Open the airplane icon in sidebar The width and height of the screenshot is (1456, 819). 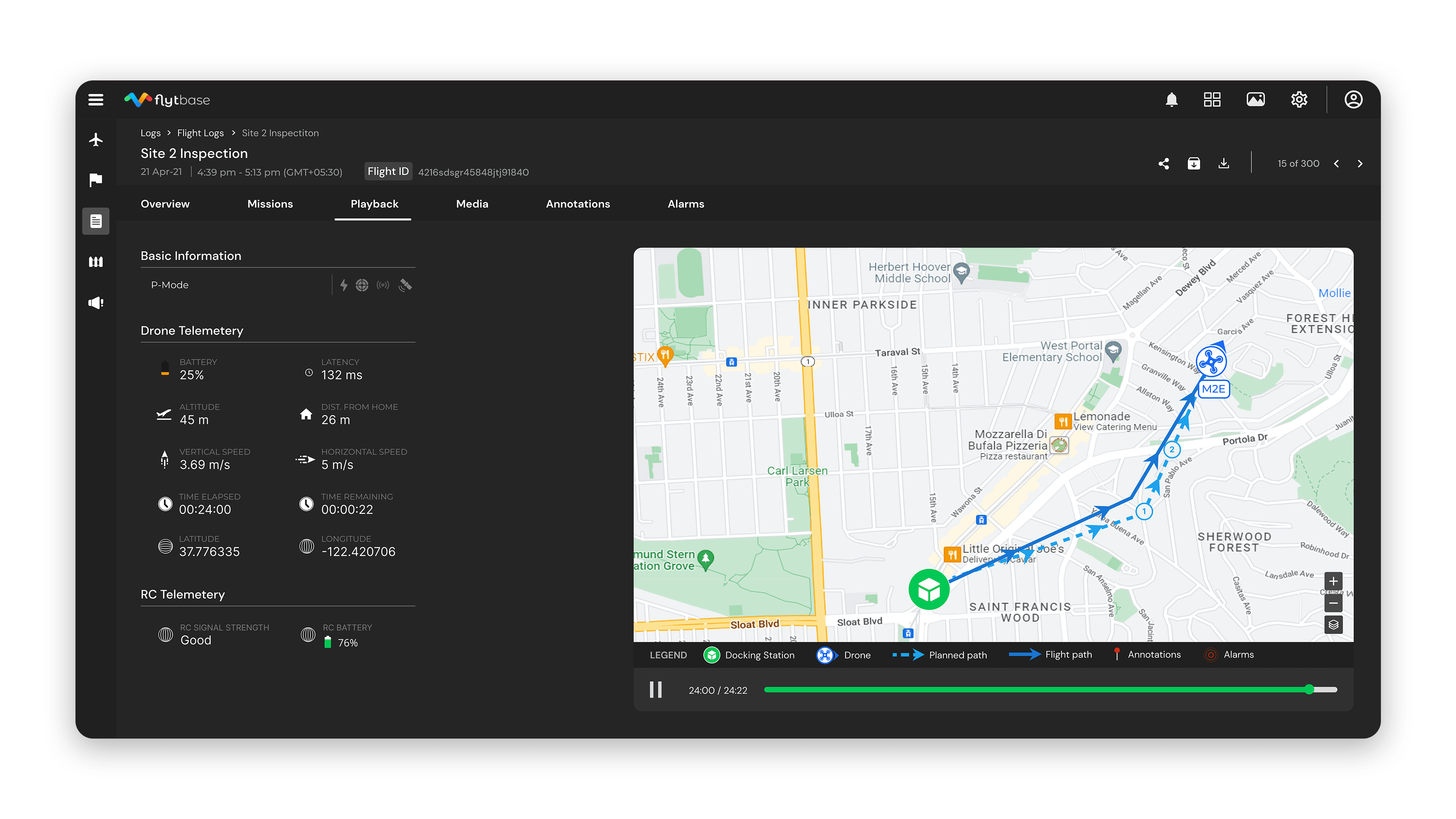96,139
